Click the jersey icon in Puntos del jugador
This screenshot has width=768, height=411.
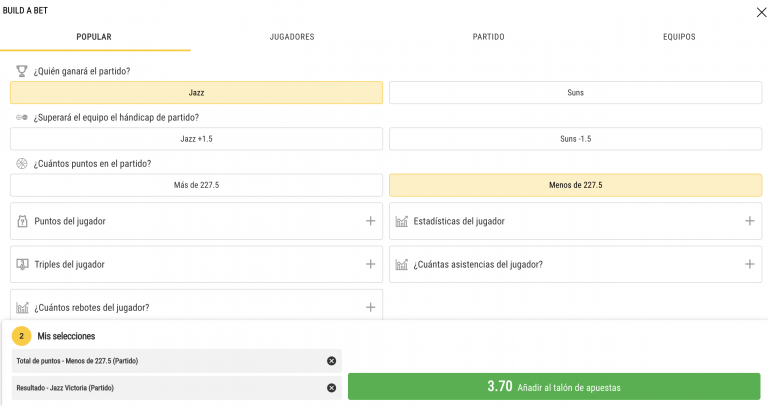[23, 221]
